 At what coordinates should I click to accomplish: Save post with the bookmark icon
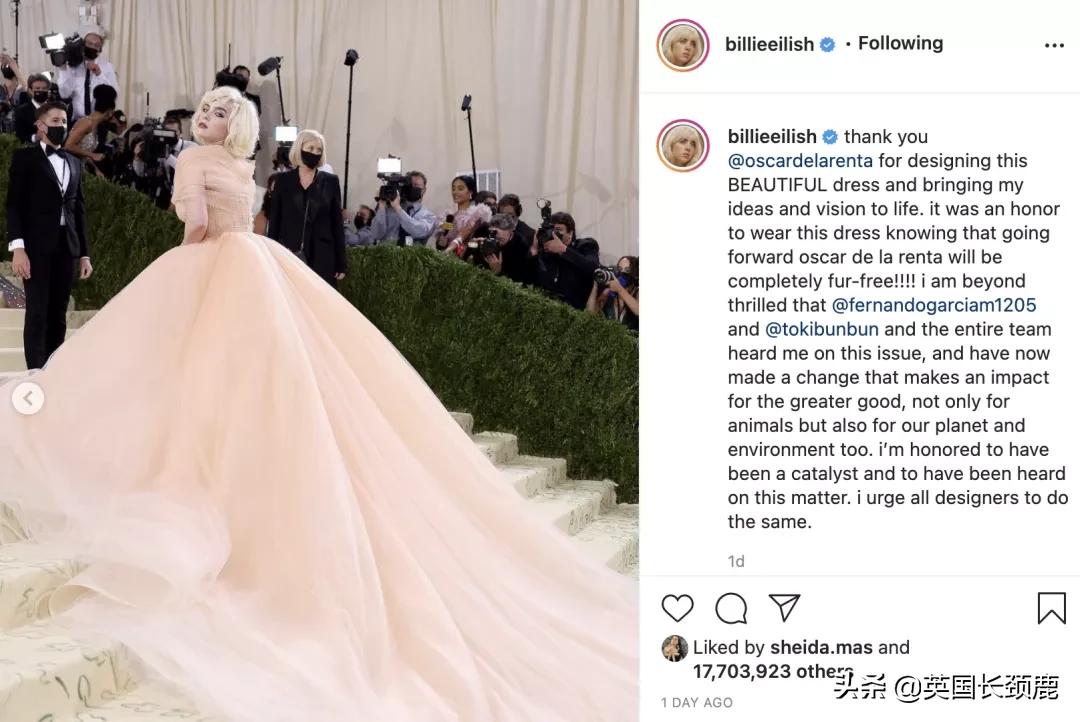click(1051, 608)
